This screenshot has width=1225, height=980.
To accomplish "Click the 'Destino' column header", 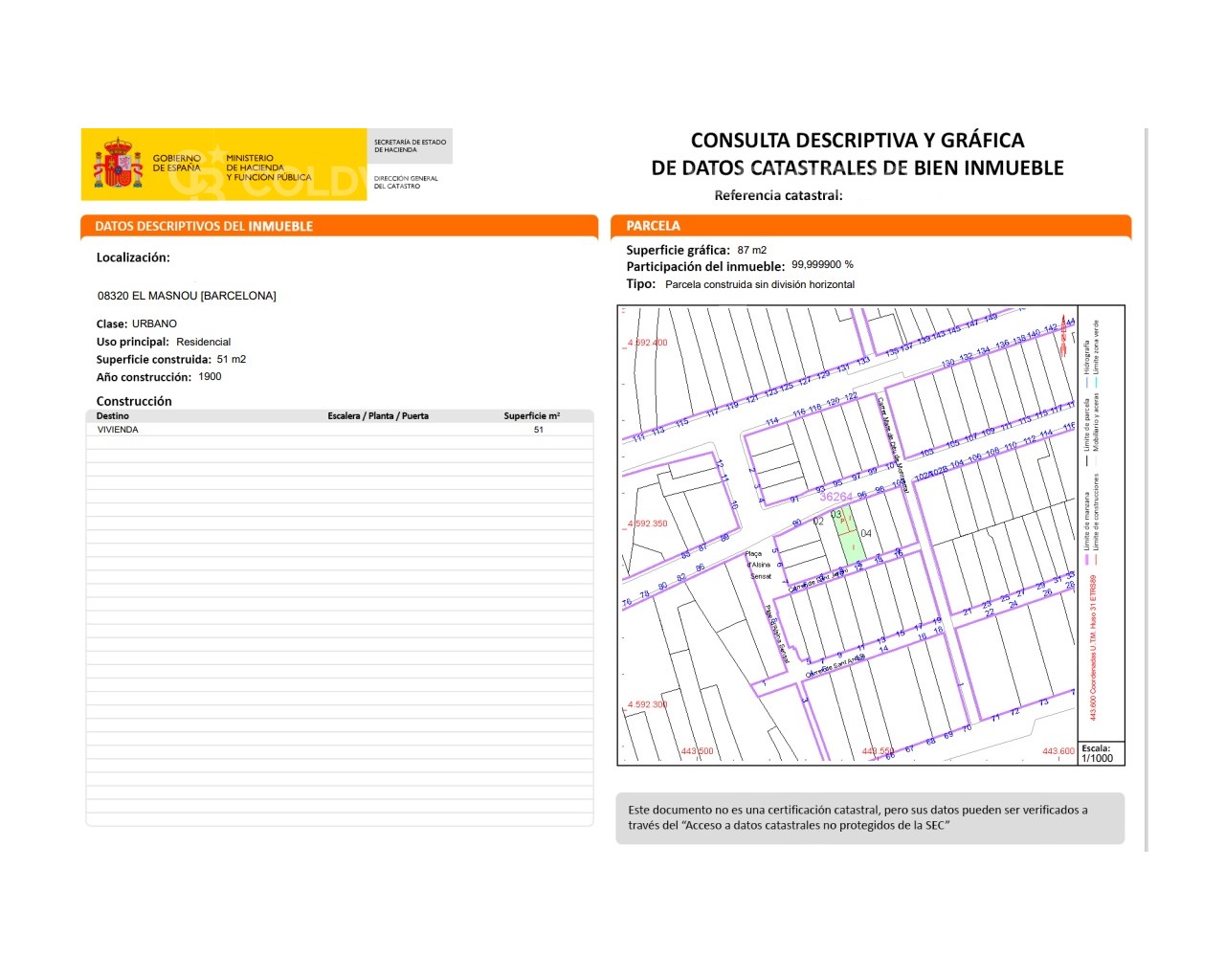I will click(113, 416).
